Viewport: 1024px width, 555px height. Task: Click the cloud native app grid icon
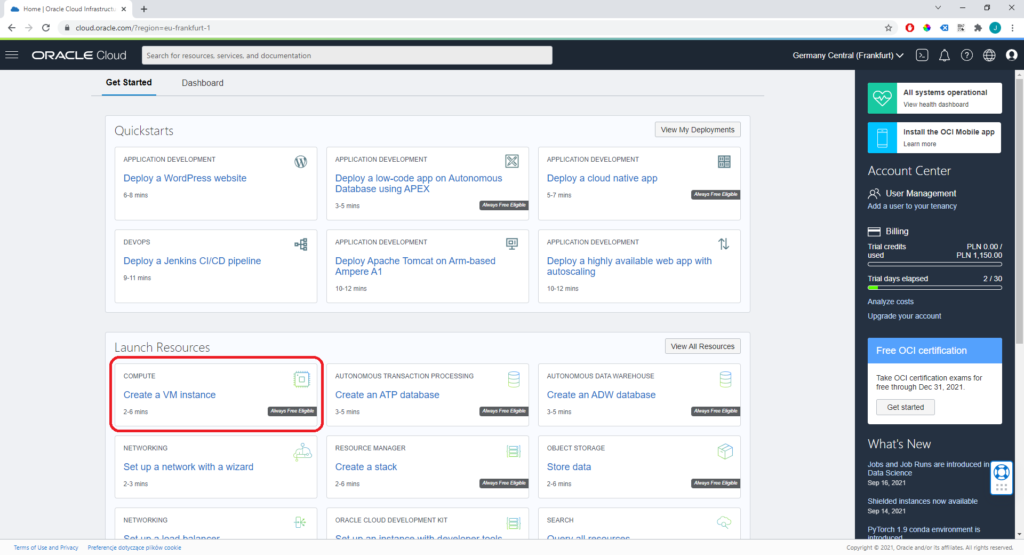724,161
